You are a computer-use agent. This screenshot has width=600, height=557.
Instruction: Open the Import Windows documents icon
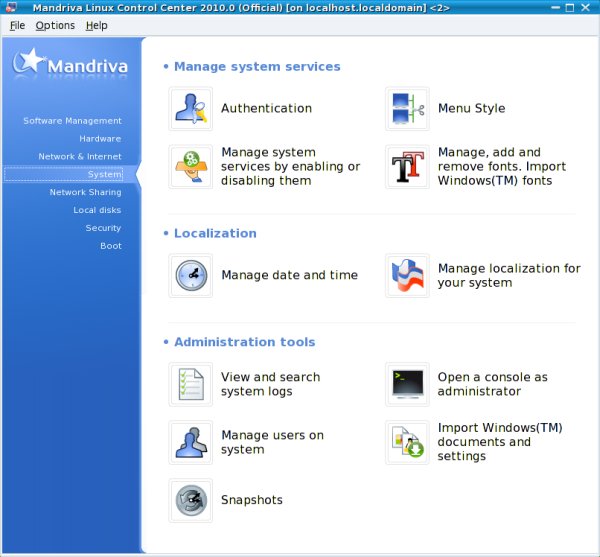pyautogui.click(x=407, y=442)
